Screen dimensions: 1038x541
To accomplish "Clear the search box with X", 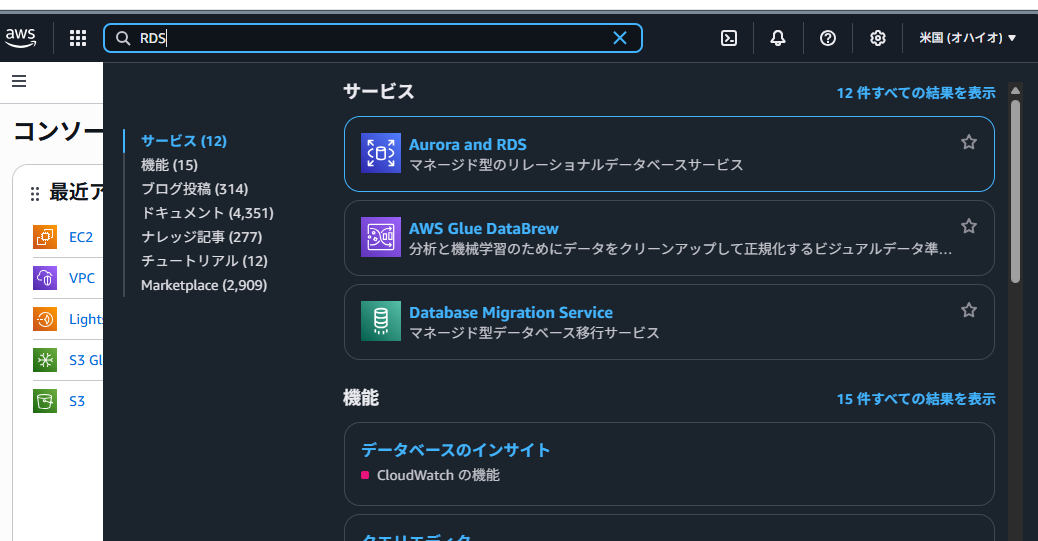I will click(x=620, y=38).
